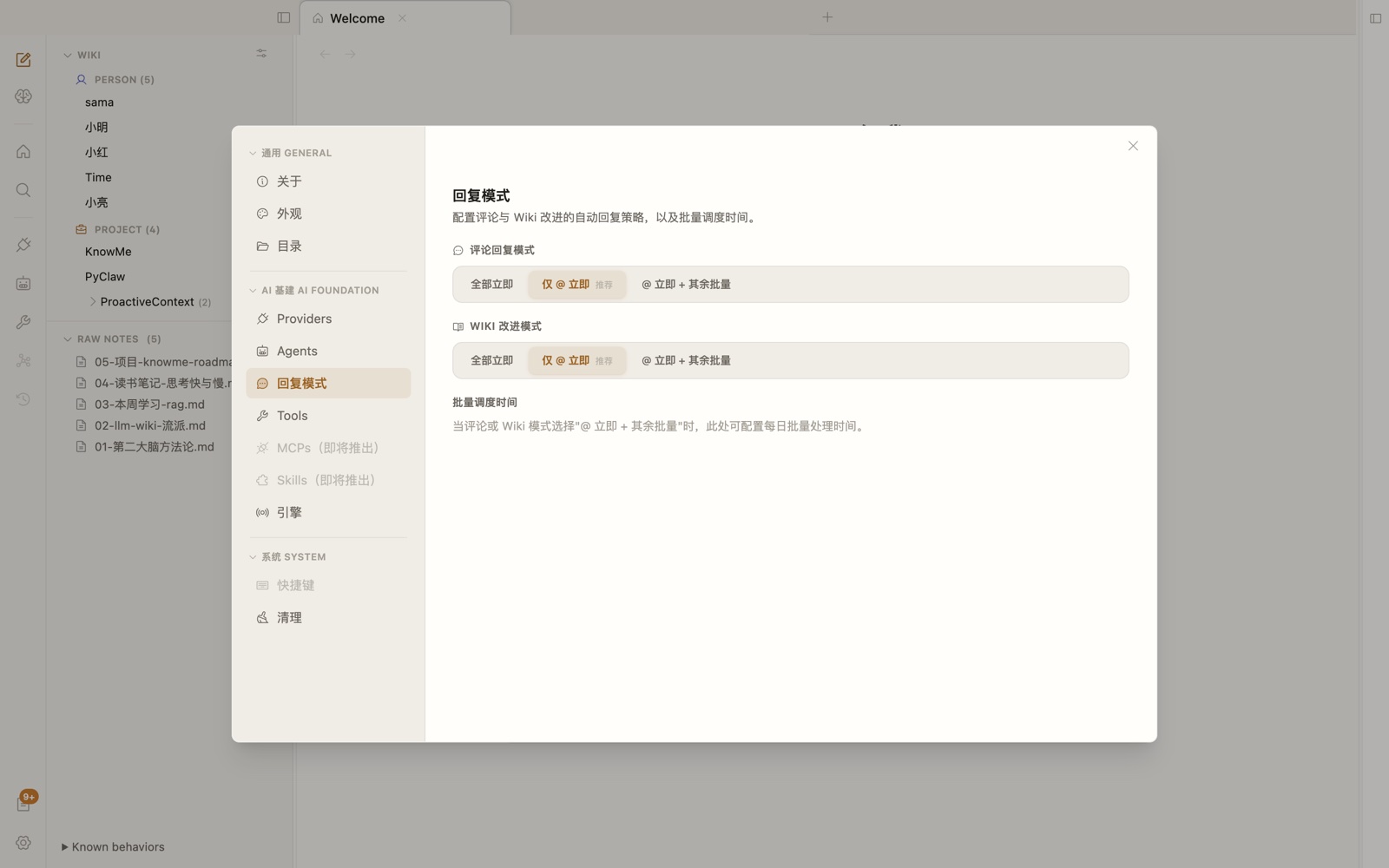Open 引擎 engine settings

[x=328, y=513]
